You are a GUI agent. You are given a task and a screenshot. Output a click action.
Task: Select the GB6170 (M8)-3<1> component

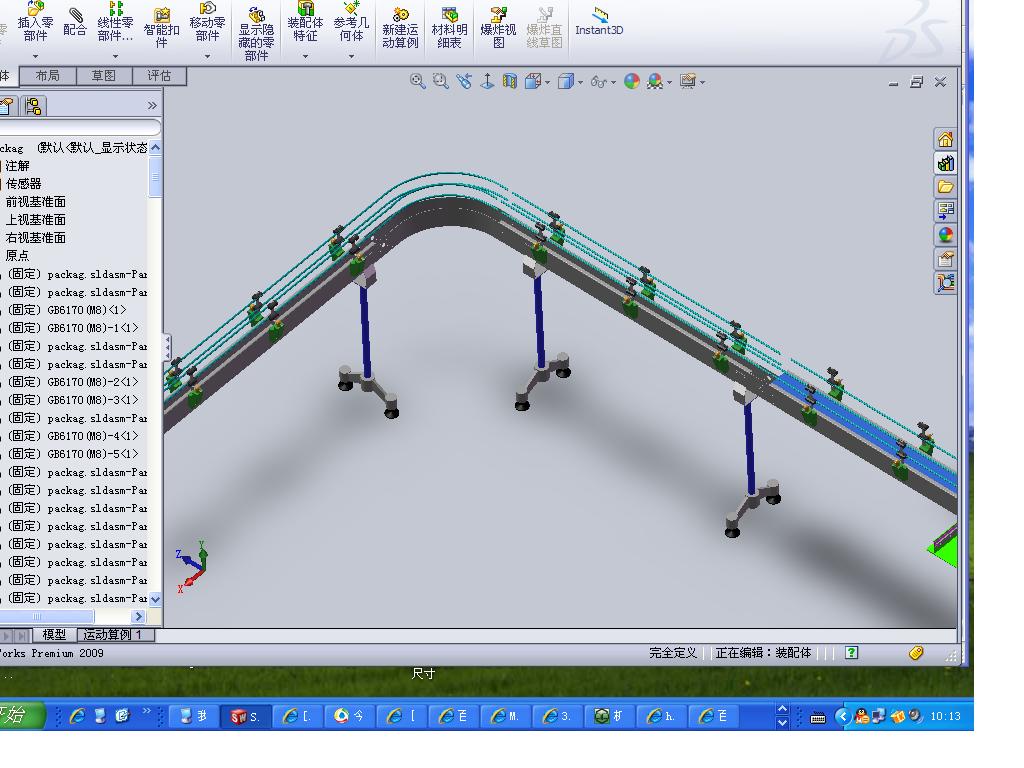(73, 400)
